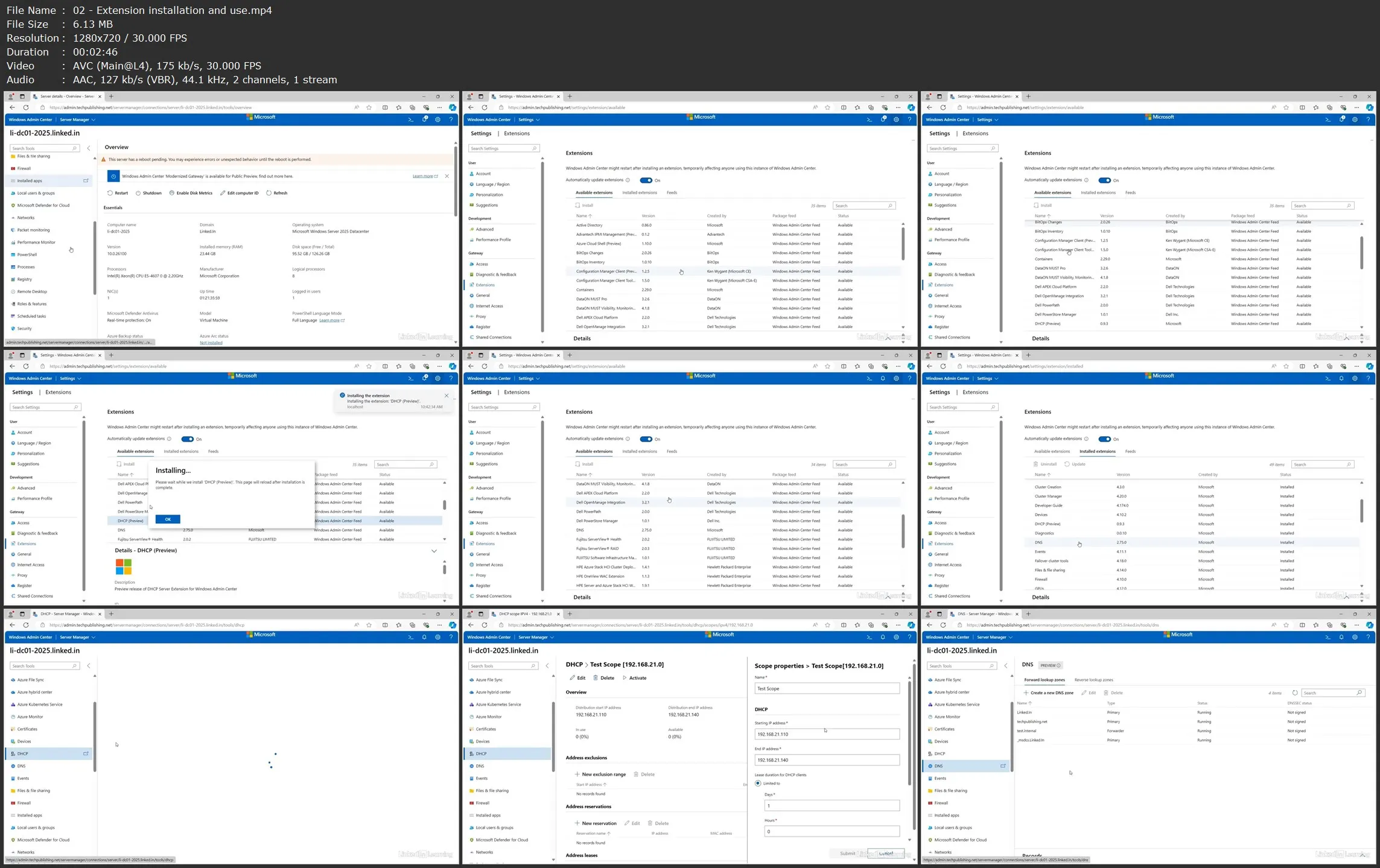Click refresh icon beside the DNS zones search
This screenshot has height=868, width=1380.
(x=1295, y=692)
